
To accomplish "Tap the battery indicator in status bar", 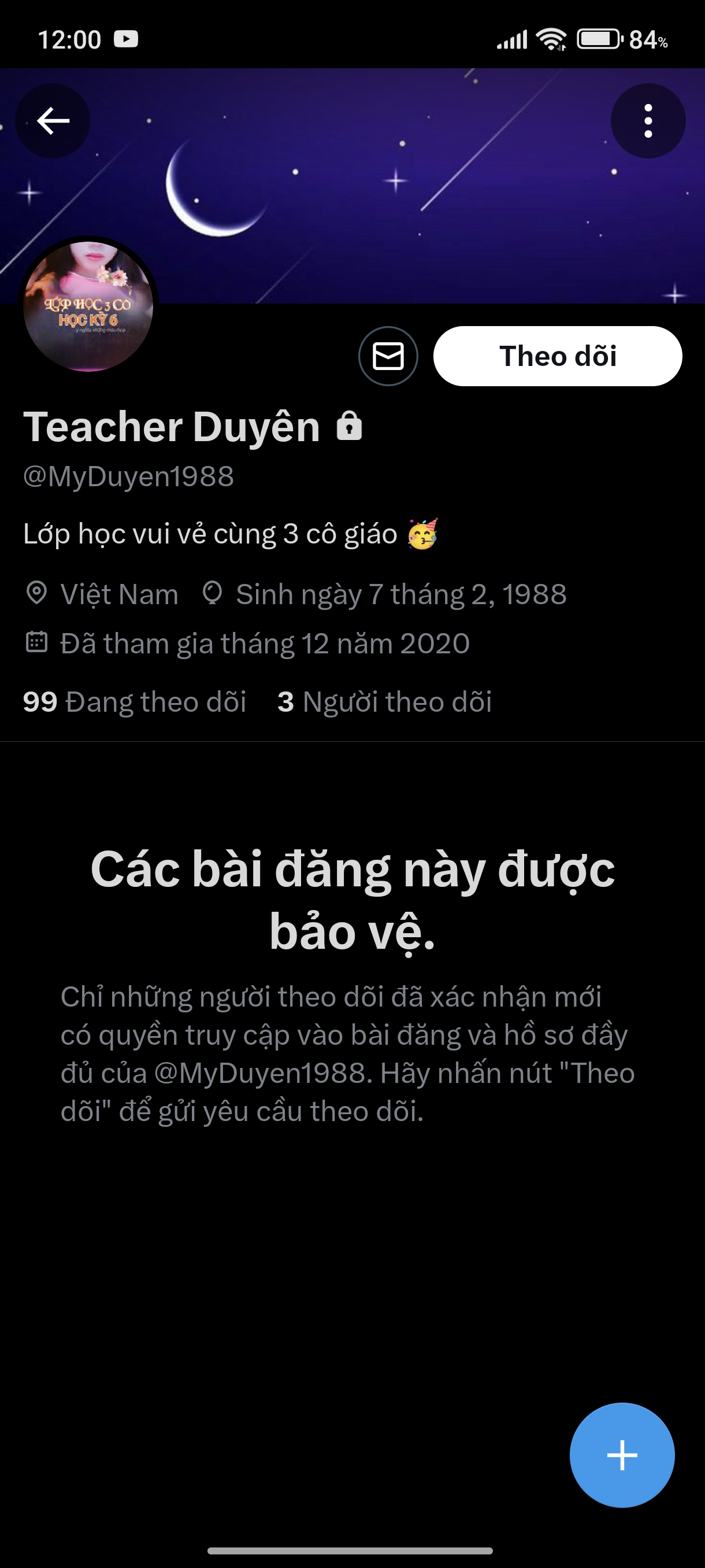I will [x=600, y=39].
